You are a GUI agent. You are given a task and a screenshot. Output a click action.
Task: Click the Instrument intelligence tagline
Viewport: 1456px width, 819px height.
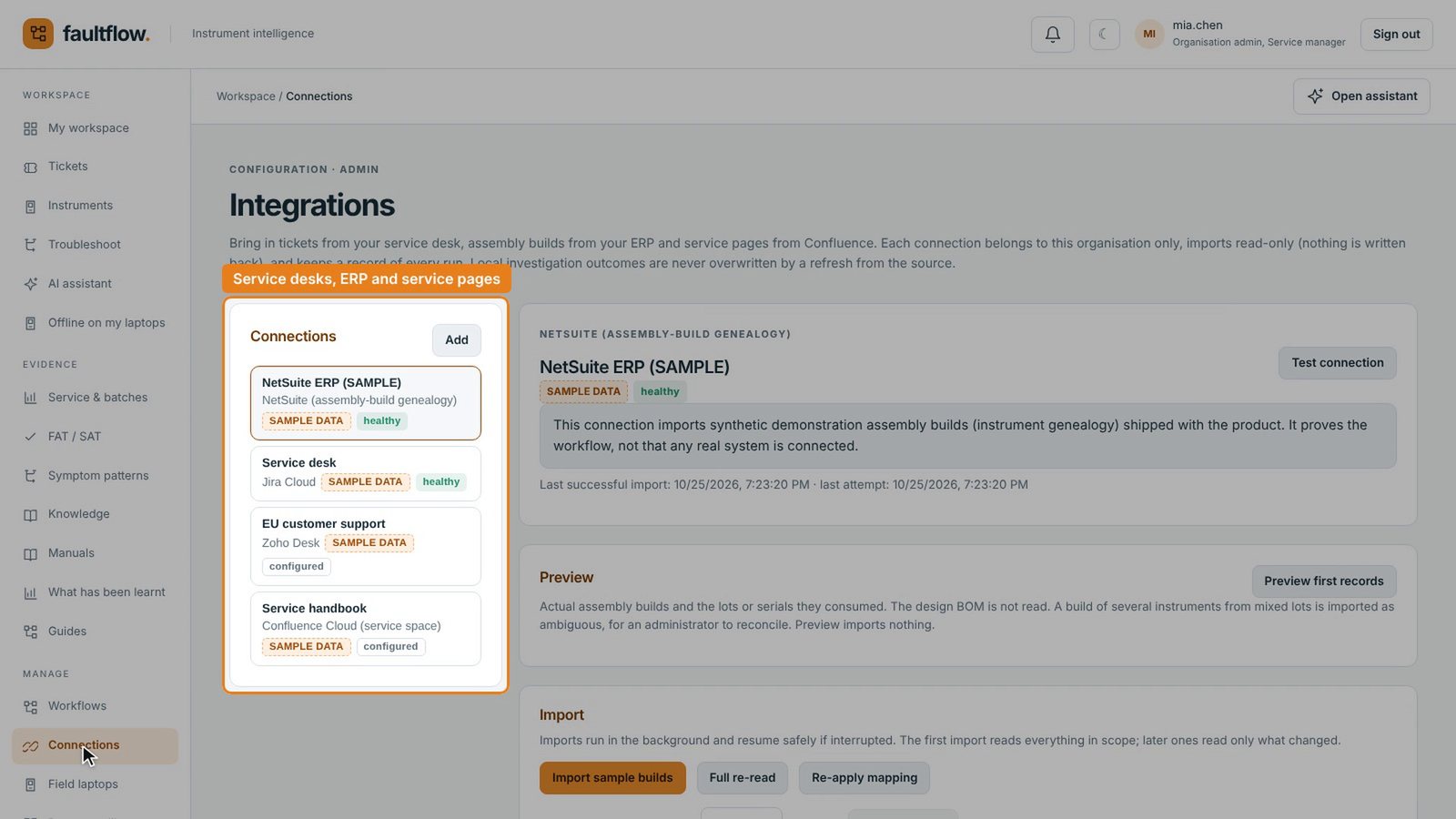click(253, 34)
